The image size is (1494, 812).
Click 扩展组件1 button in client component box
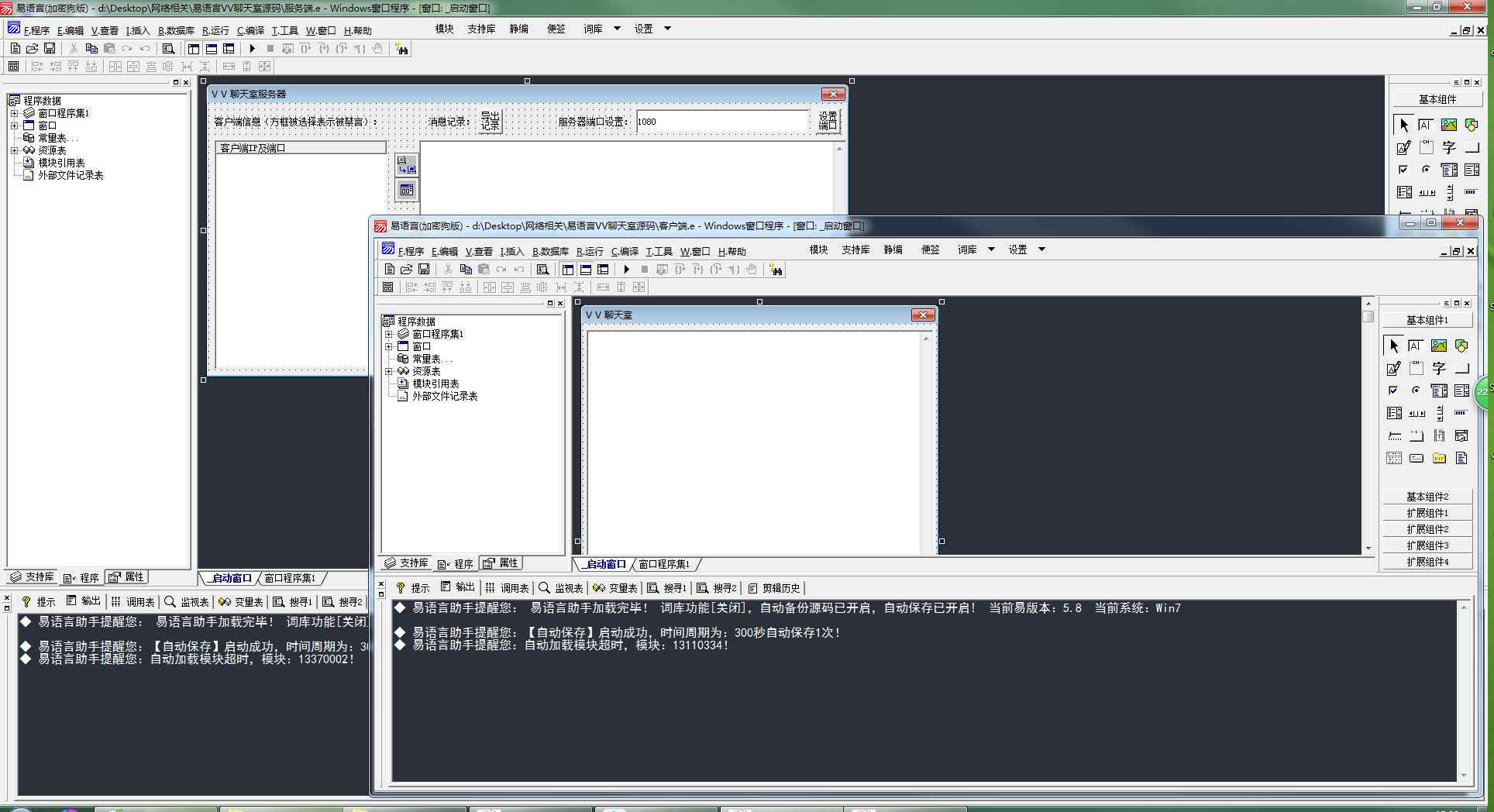[x=1427, y=513]
